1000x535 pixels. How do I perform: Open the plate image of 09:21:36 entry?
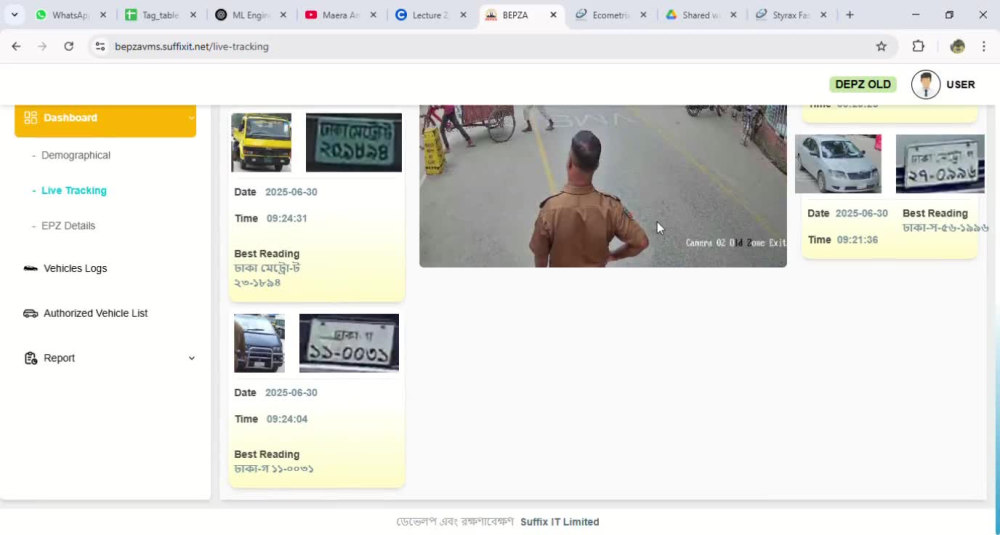coord(940,163)
